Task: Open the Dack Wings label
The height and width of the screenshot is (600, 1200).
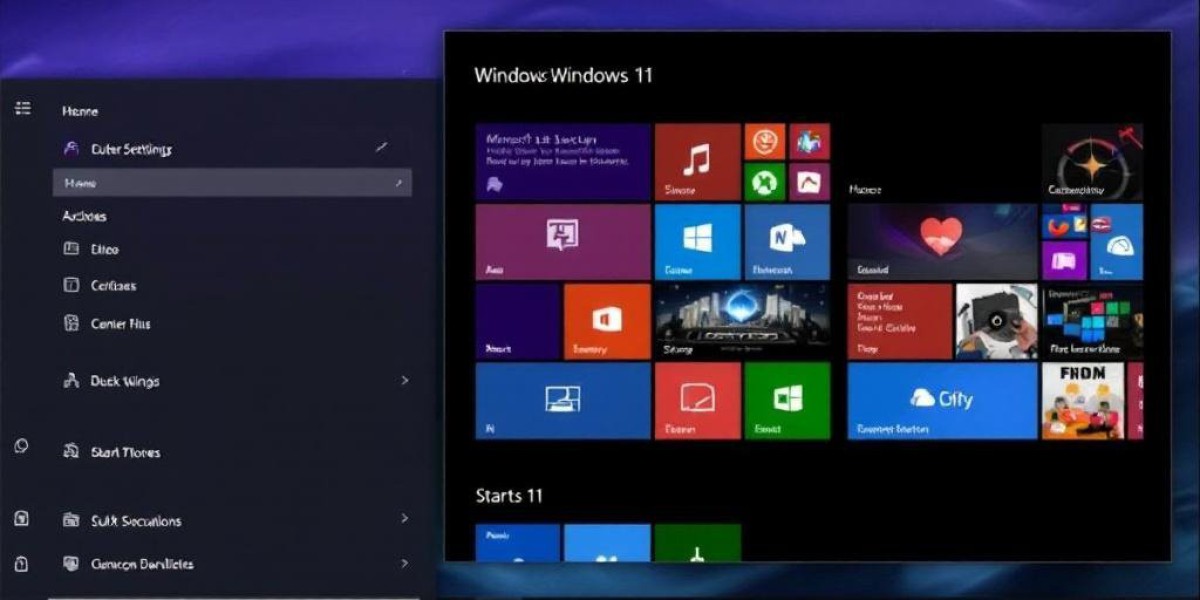Action: [124, 381]
